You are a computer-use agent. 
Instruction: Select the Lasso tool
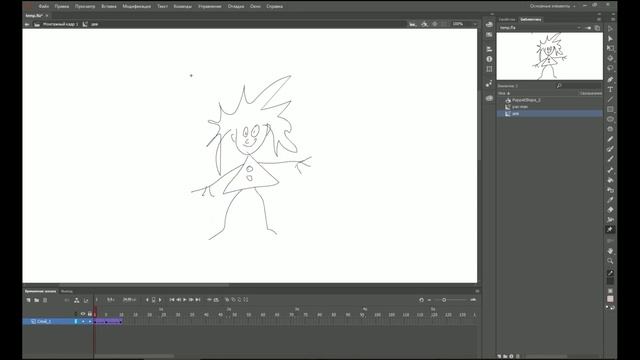pyautogui.click(x=610, y=68)
